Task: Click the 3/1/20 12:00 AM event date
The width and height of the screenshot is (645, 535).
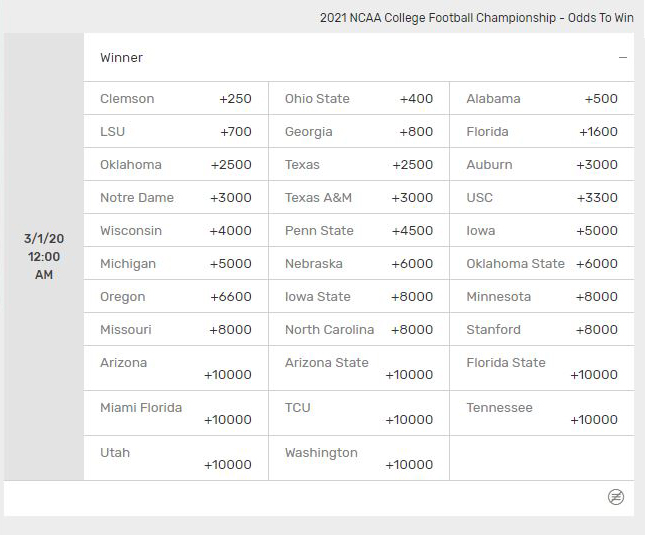Action: tap(44, 256)
